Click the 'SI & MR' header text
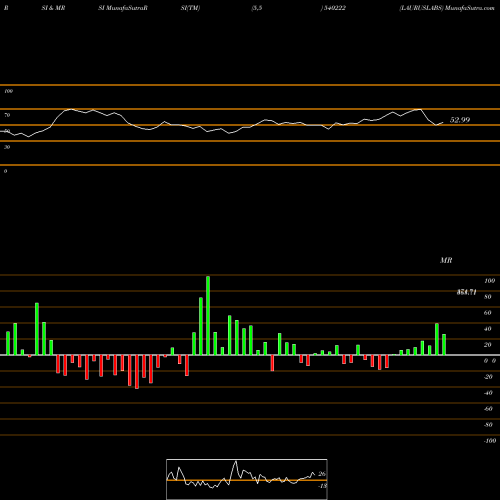Viewport: 500px width, 500px height. pos(53,8)
